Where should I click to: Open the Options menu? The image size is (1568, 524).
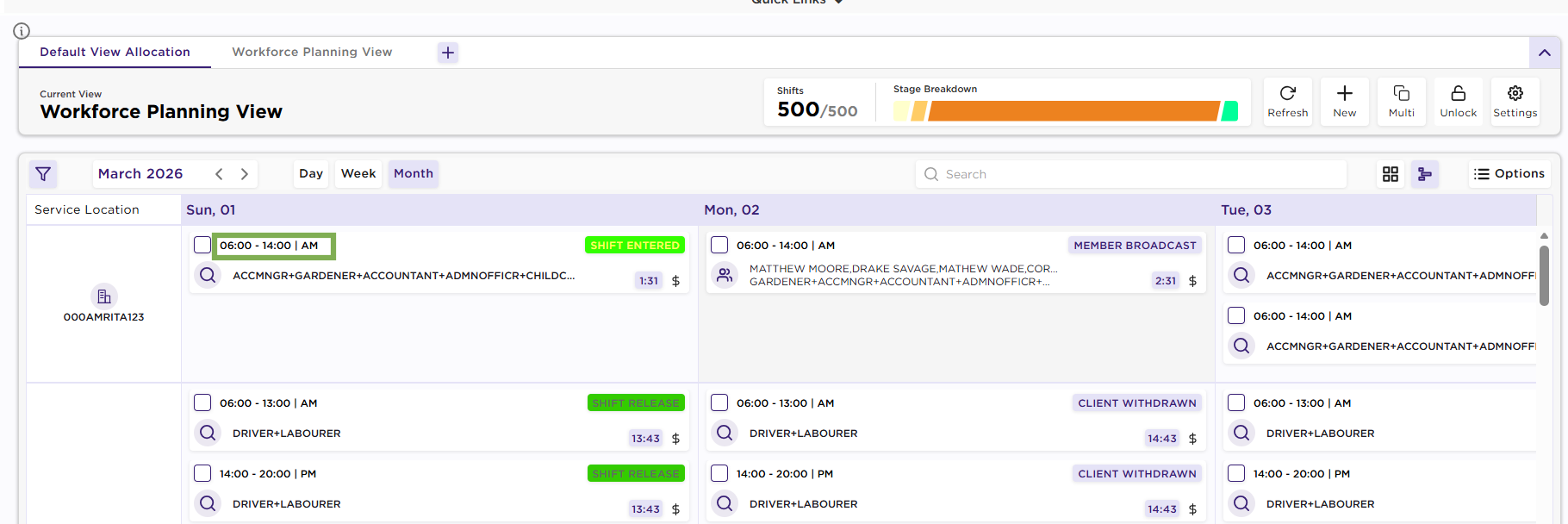click(1509, 174)
